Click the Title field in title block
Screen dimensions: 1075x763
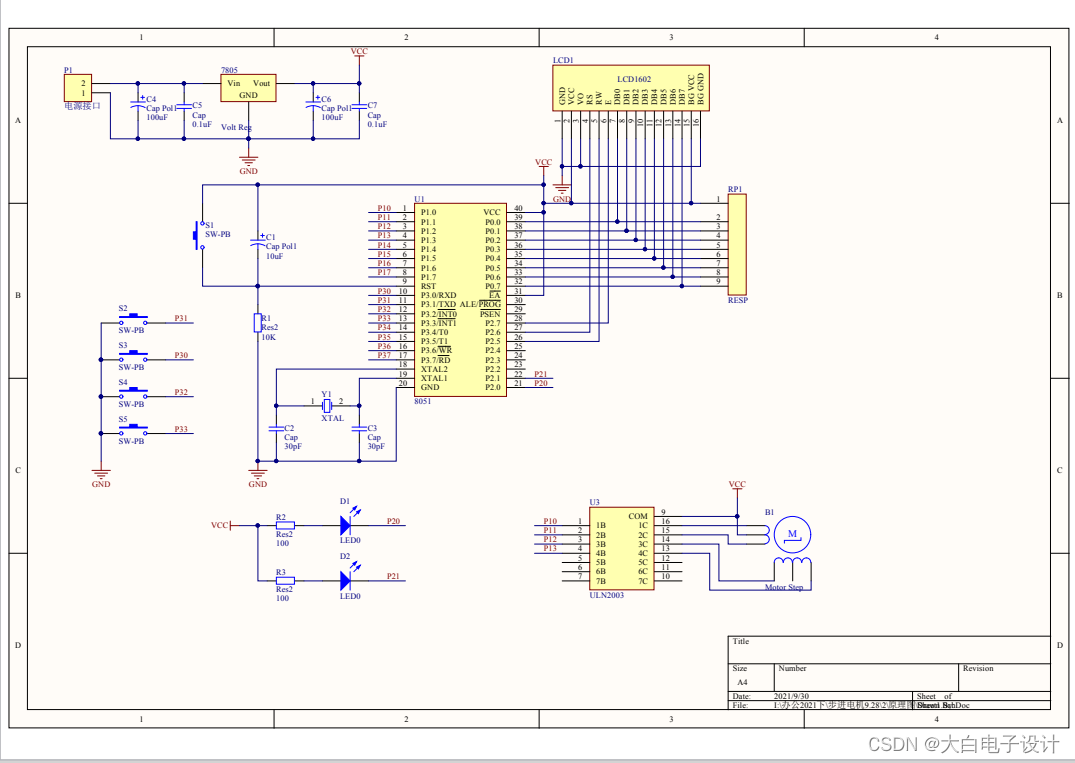pos(889,650)
